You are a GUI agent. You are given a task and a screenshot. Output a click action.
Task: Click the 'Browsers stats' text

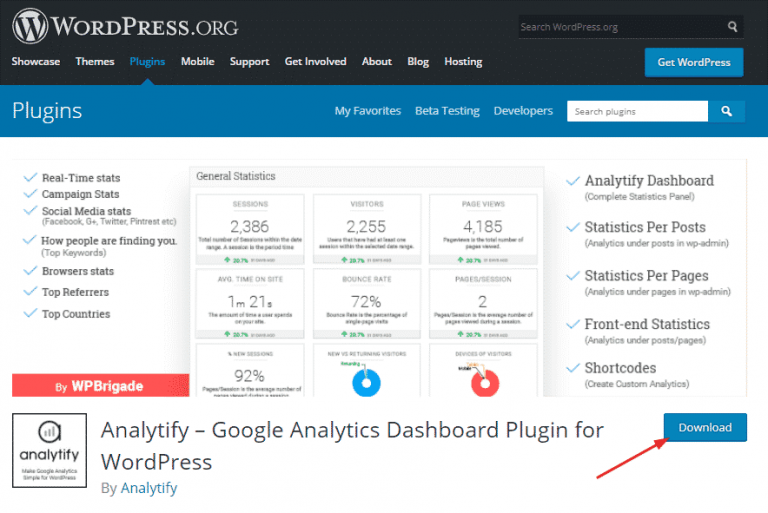[x=78, y=271]
